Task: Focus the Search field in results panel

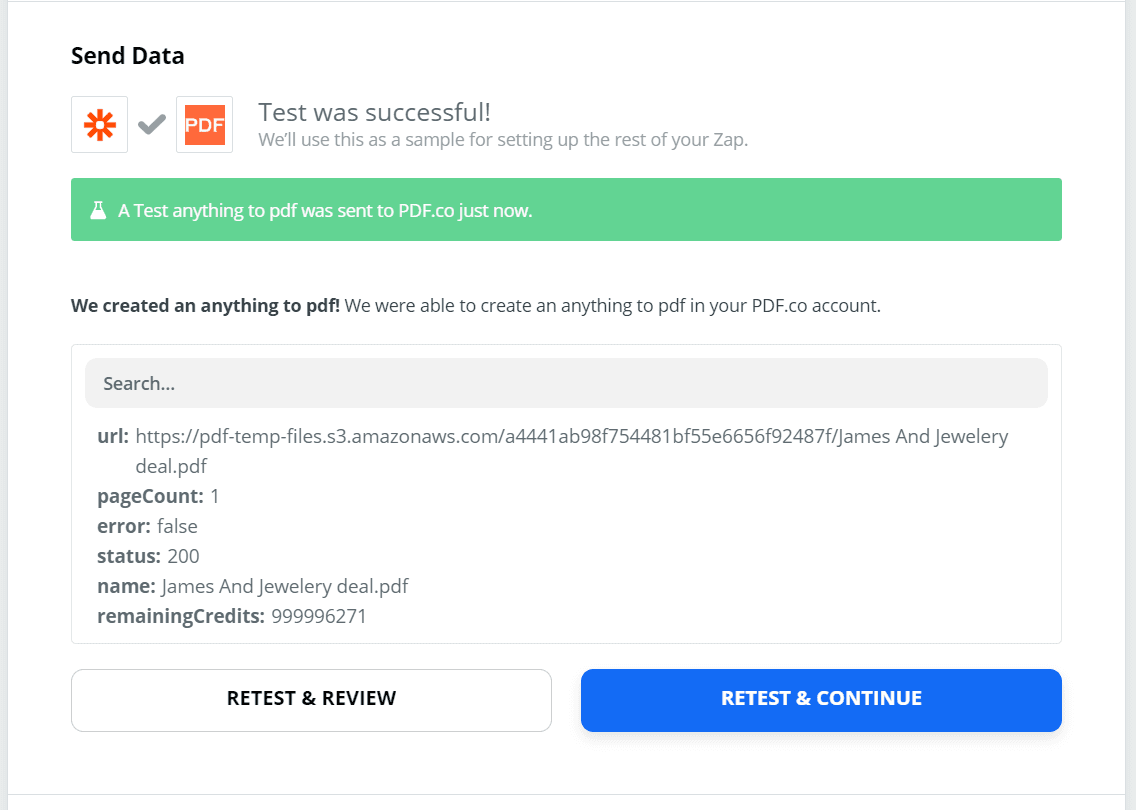Action: 566,383
